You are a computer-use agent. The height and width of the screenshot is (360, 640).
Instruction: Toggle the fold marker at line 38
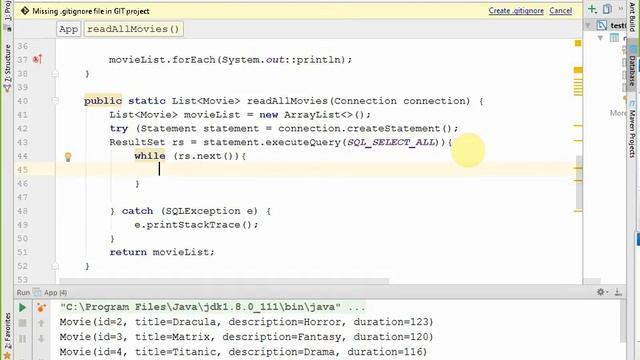(x=55, y=73)
